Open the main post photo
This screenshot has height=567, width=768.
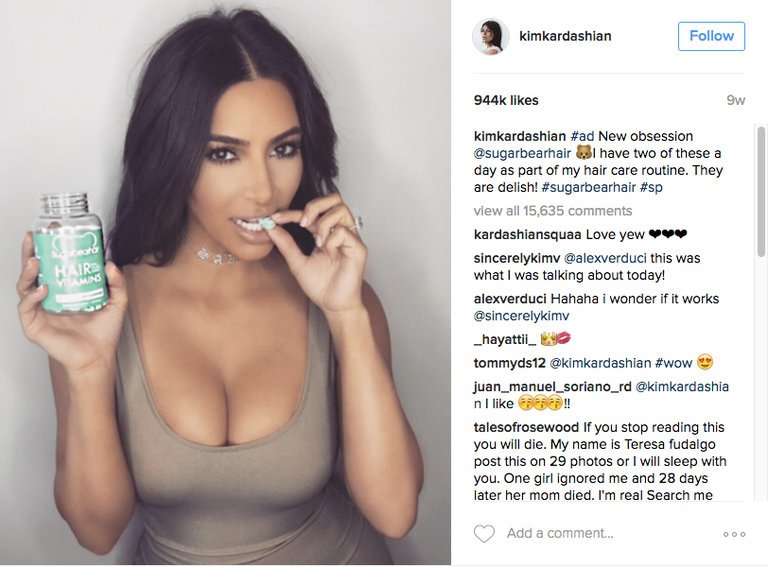225,283
